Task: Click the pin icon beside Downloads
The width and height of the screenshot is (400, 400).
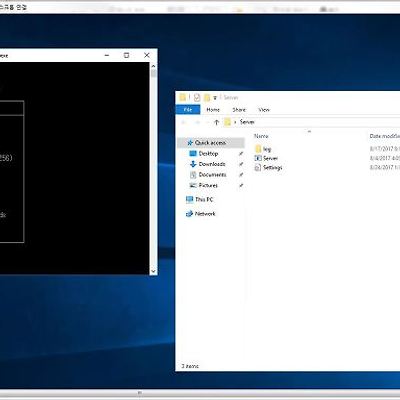Action: pos(241,164)
